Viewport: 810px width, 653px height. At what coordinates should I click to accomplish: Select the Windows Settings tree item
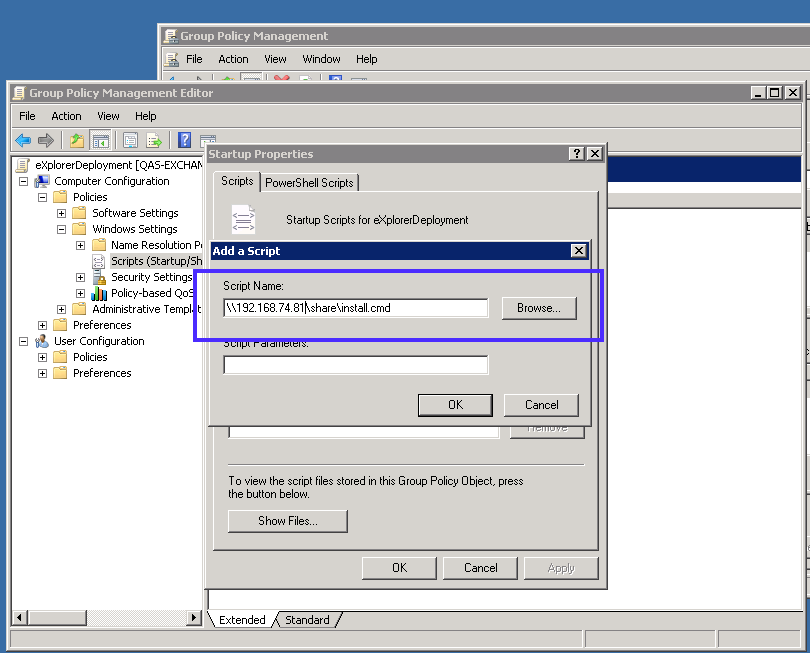click(135, 229)
